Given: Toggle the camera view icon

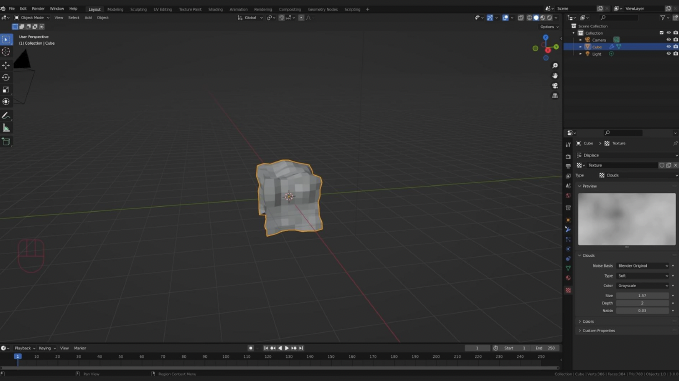Looking at the screenshot, I should click(x=555, y=86).
